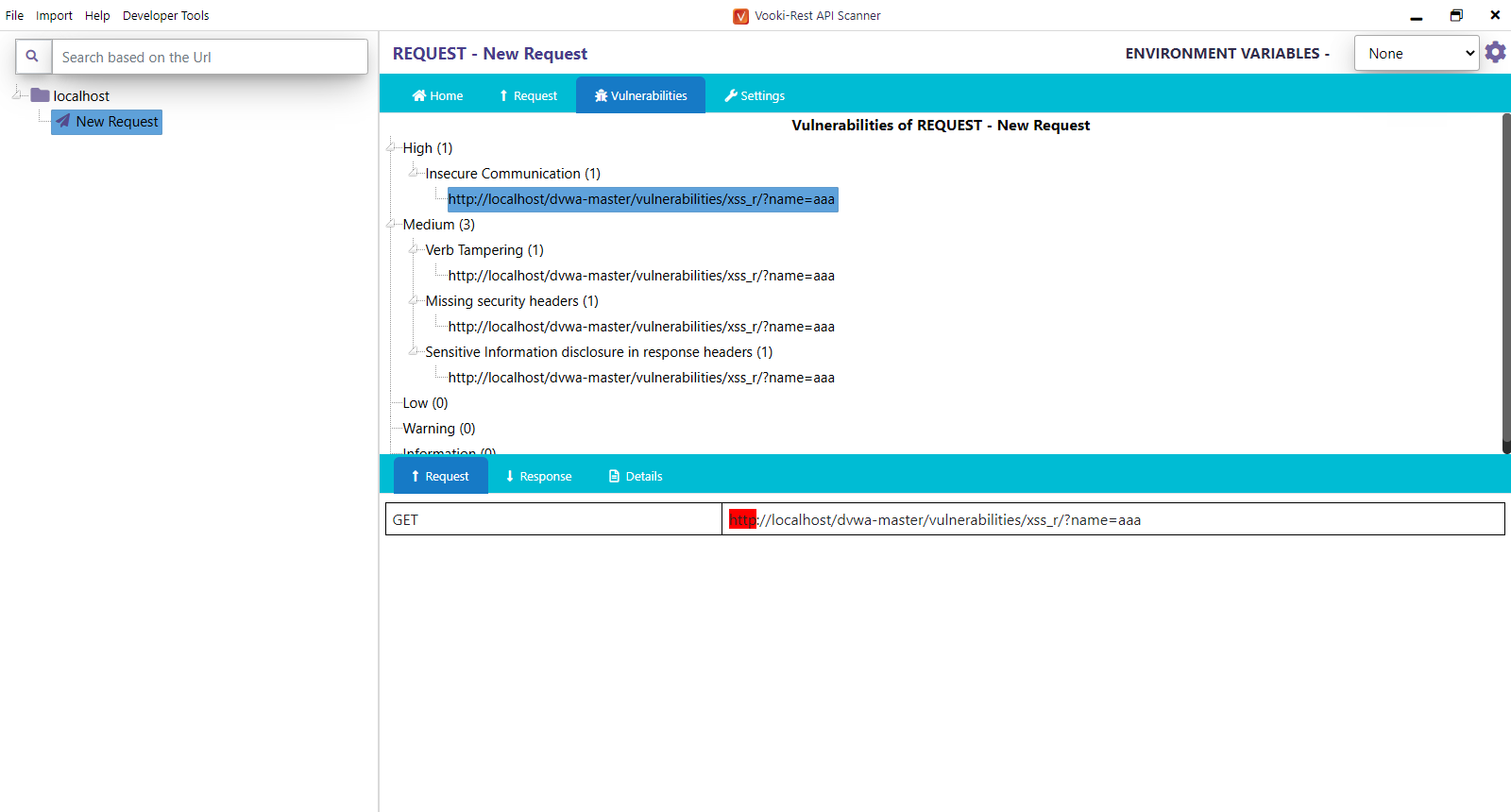Focus the Search based on the Url field
Screen dimensions: 1511x812
[x=210, y=57]
